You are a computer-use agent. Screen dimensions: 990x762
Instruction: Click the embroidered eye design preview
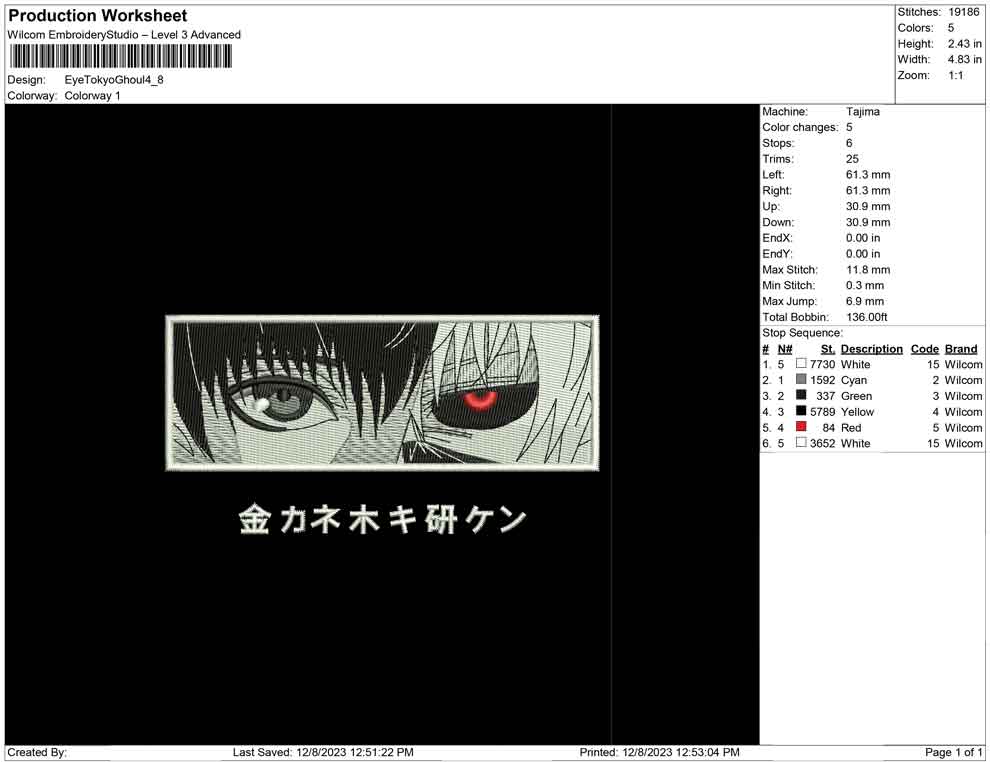[x=382, y=393]
